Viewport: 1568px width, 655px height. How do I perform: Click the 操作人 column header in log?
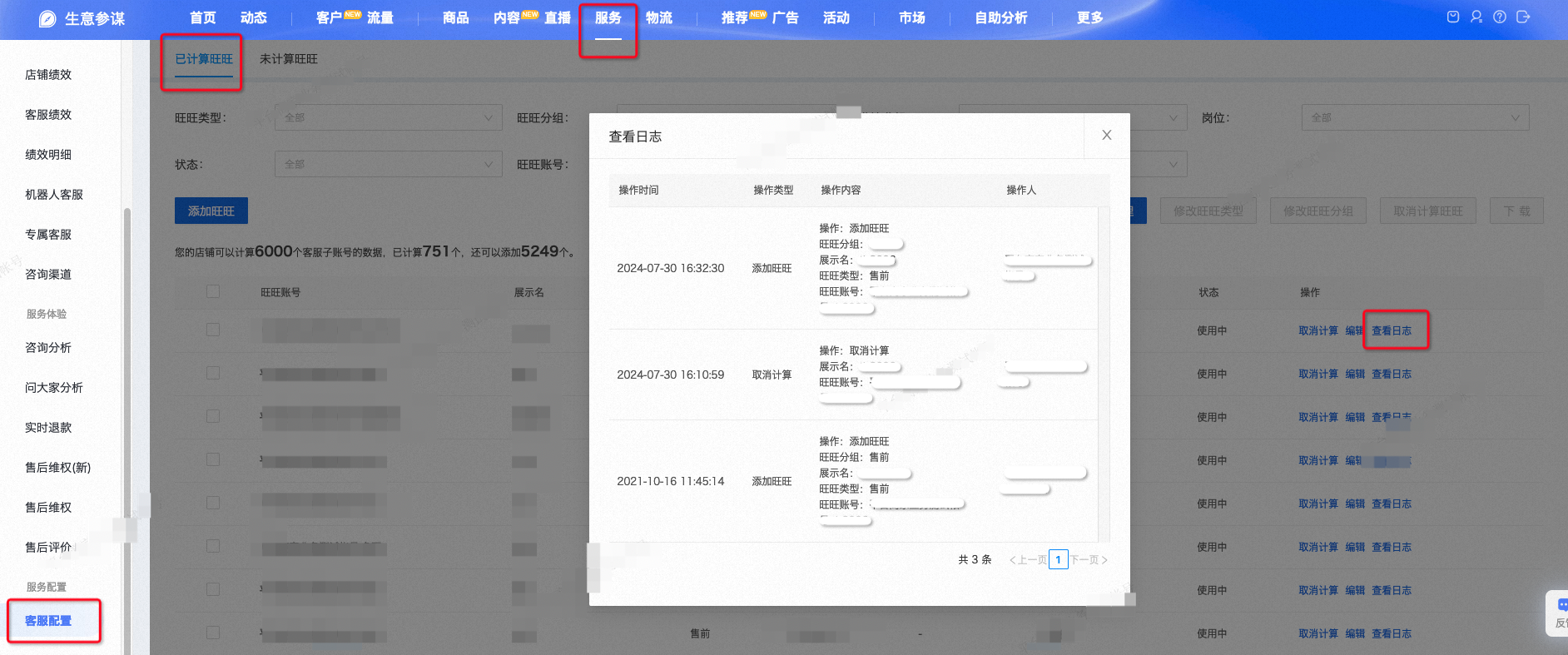(1021, 190)
